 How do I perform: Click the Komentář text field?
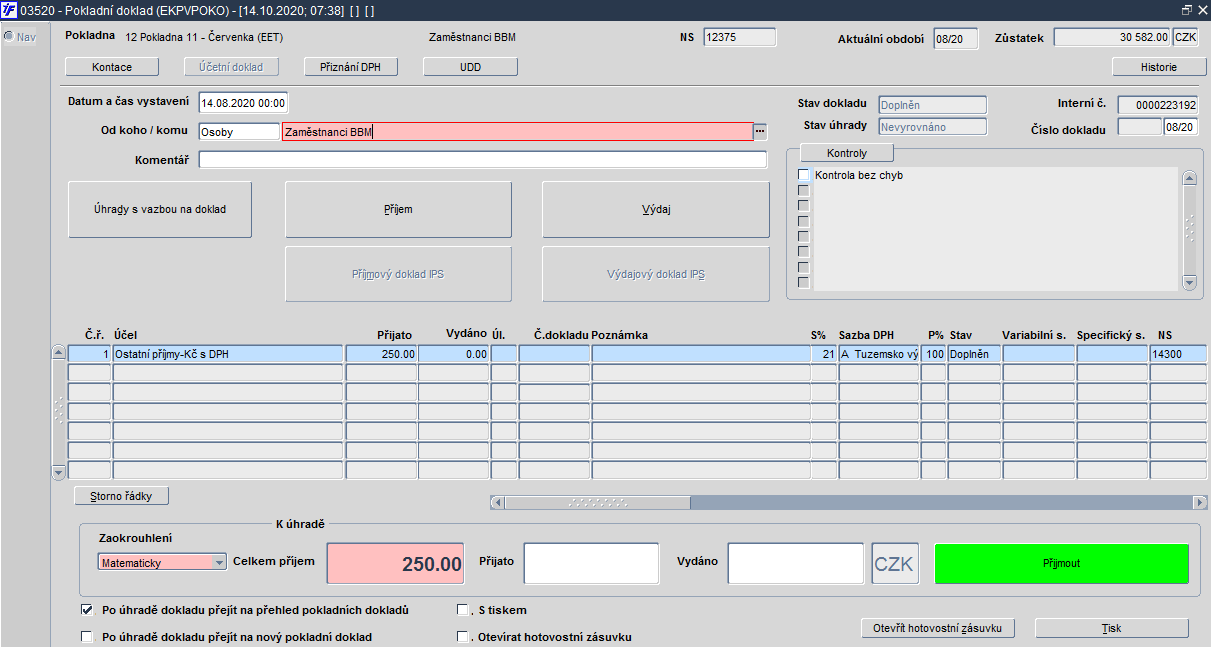coord(482,160)
